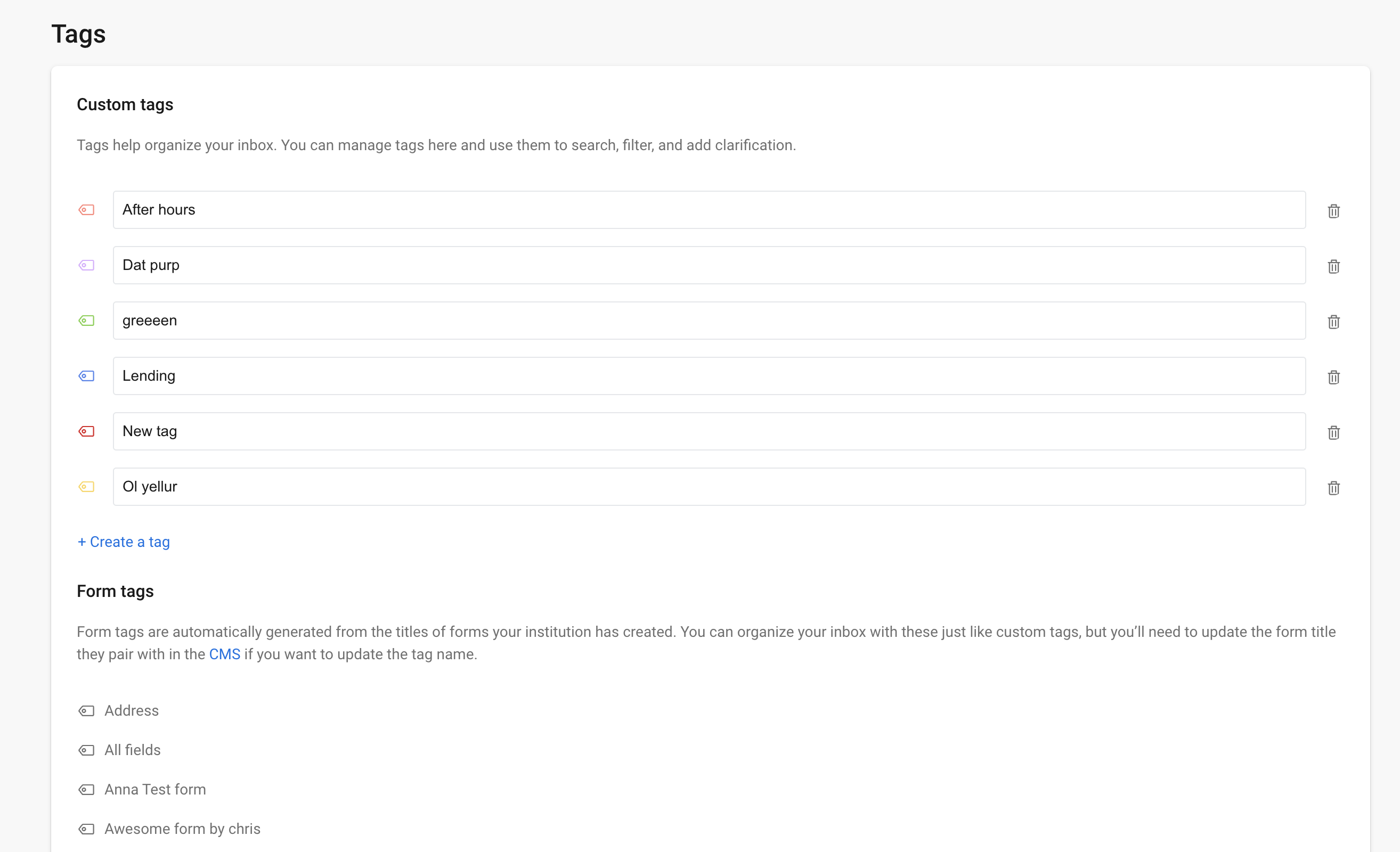Select Awesome form by chris tag

[x=182, y=829]
